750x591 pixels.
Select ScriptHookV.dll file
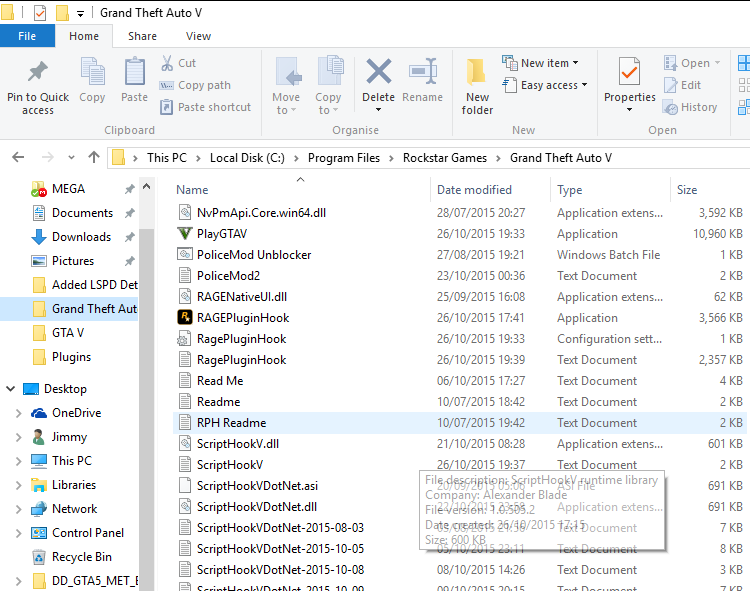[238, 444]
